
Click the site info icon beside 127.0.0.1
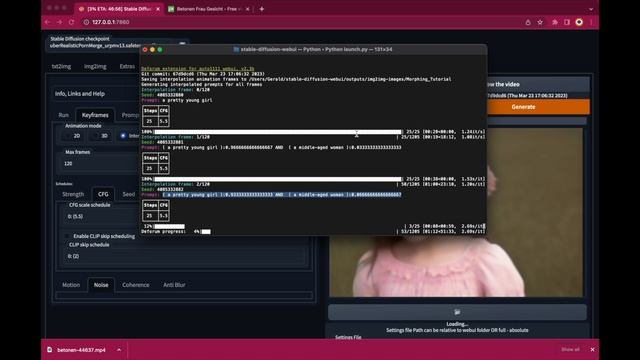86,22
